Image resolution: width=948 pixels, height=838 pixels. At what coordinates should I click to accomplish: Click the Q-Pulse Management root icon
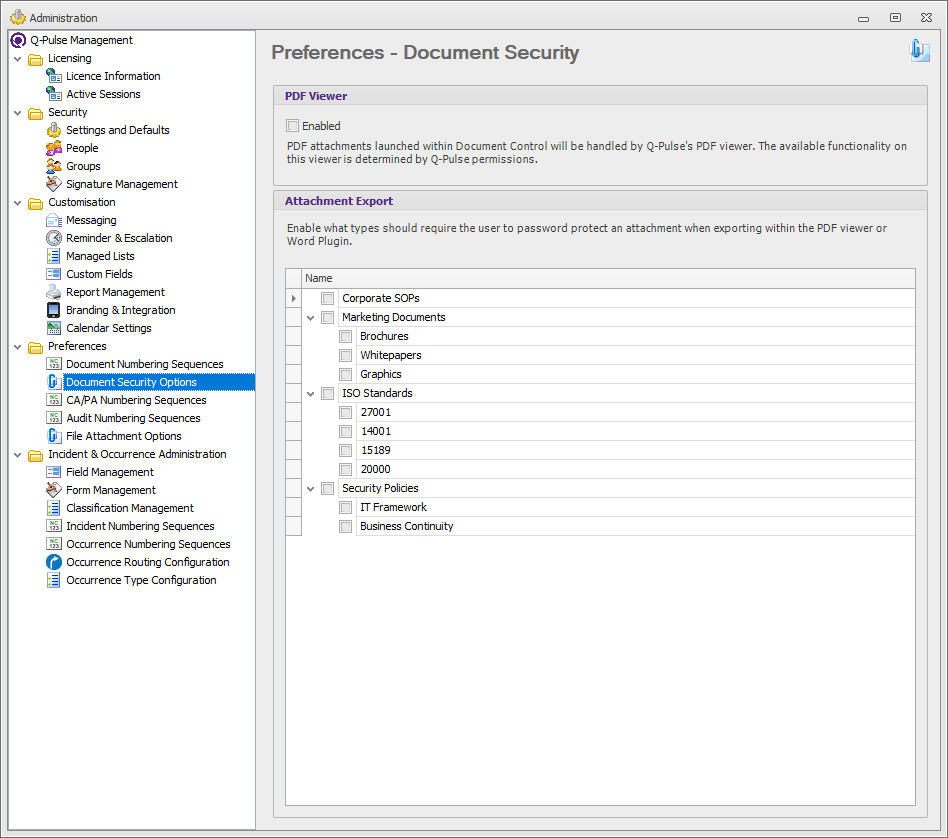click(19, 40)
